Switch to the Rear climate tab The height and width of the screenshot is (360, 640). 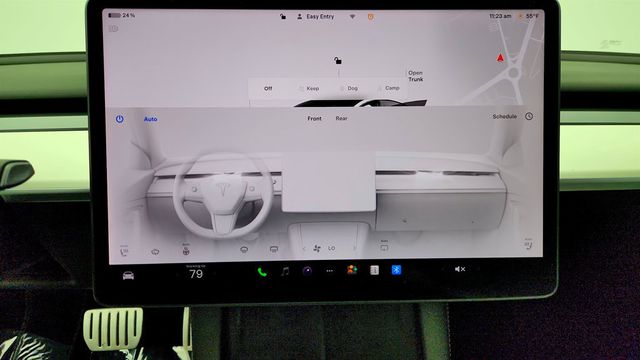[341, 118]
